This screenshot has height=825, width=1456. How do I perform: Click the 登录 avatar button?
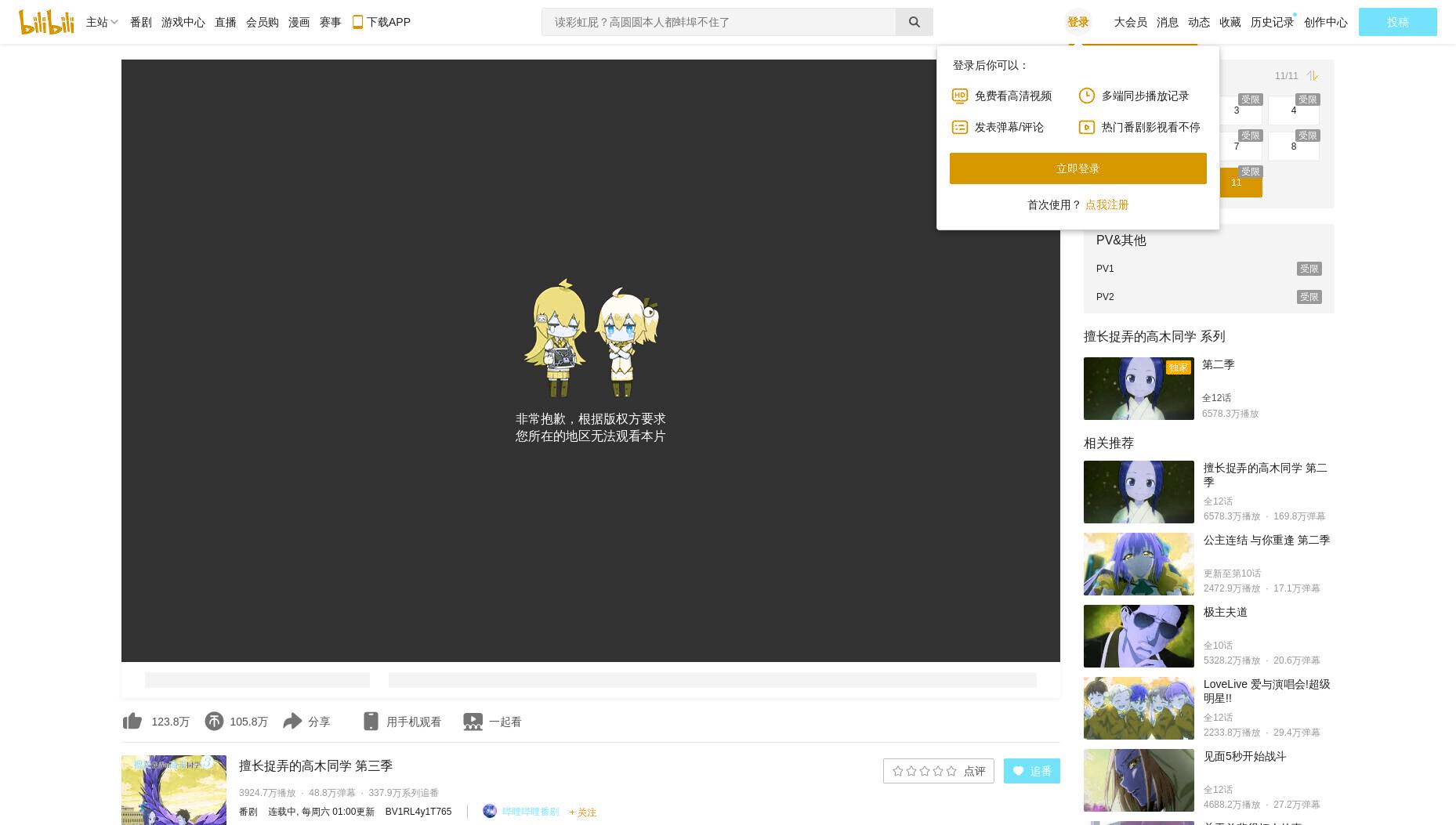coord(1078,22)
